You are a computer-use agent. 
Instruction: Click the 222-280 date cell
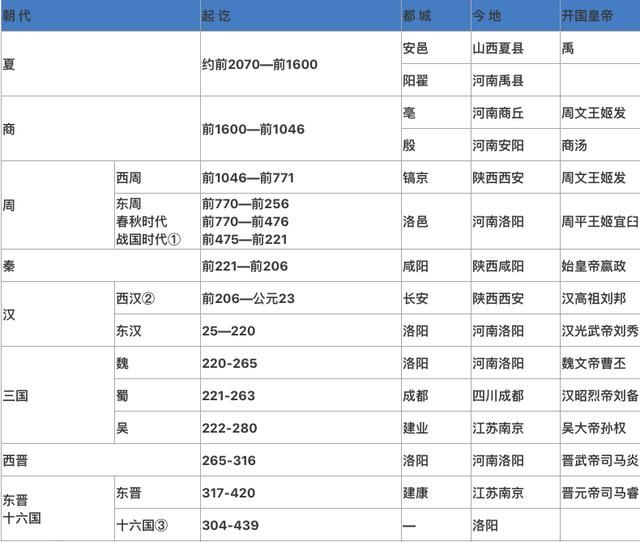point(301,428)
